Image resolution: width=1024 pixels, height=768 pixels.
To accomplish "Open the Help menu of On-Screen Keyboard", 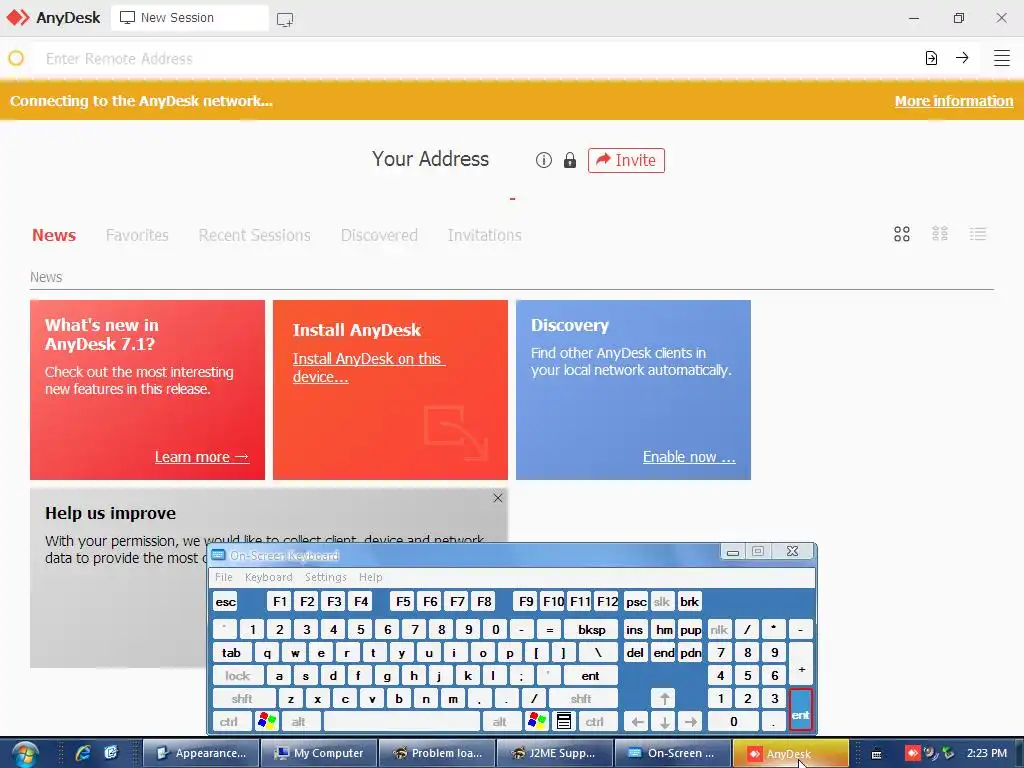I will [370, 577].
